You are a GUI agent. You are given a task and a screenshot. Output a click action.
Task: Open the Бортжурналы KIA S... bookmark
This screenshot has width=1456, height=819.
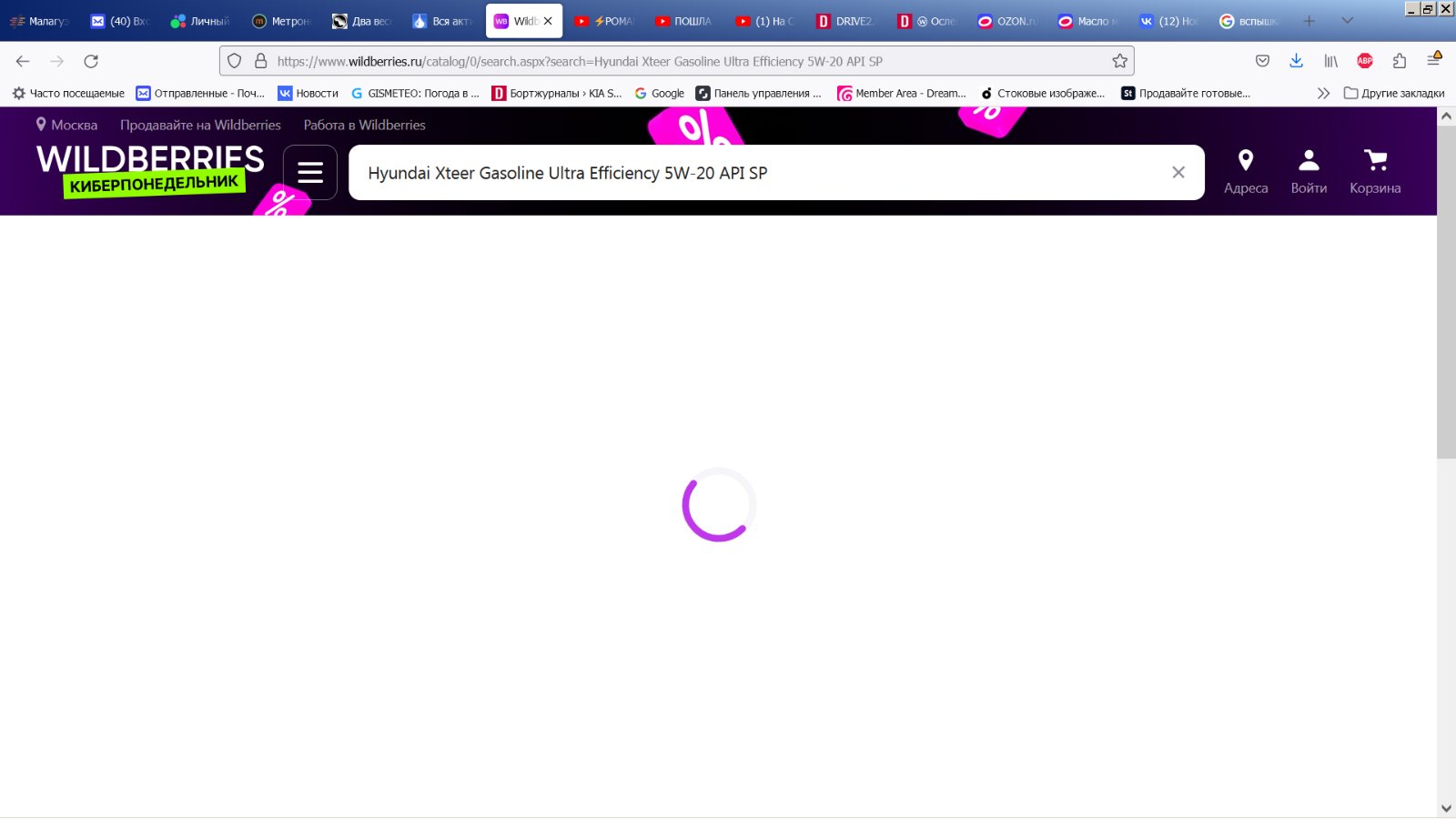[557, 93]
